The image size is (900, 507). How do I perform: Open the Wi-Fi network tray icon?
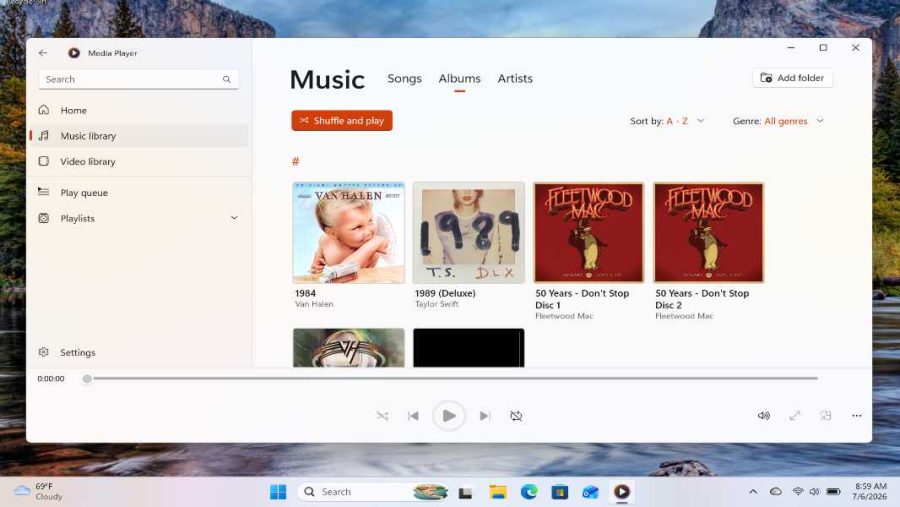coord(798,492)
